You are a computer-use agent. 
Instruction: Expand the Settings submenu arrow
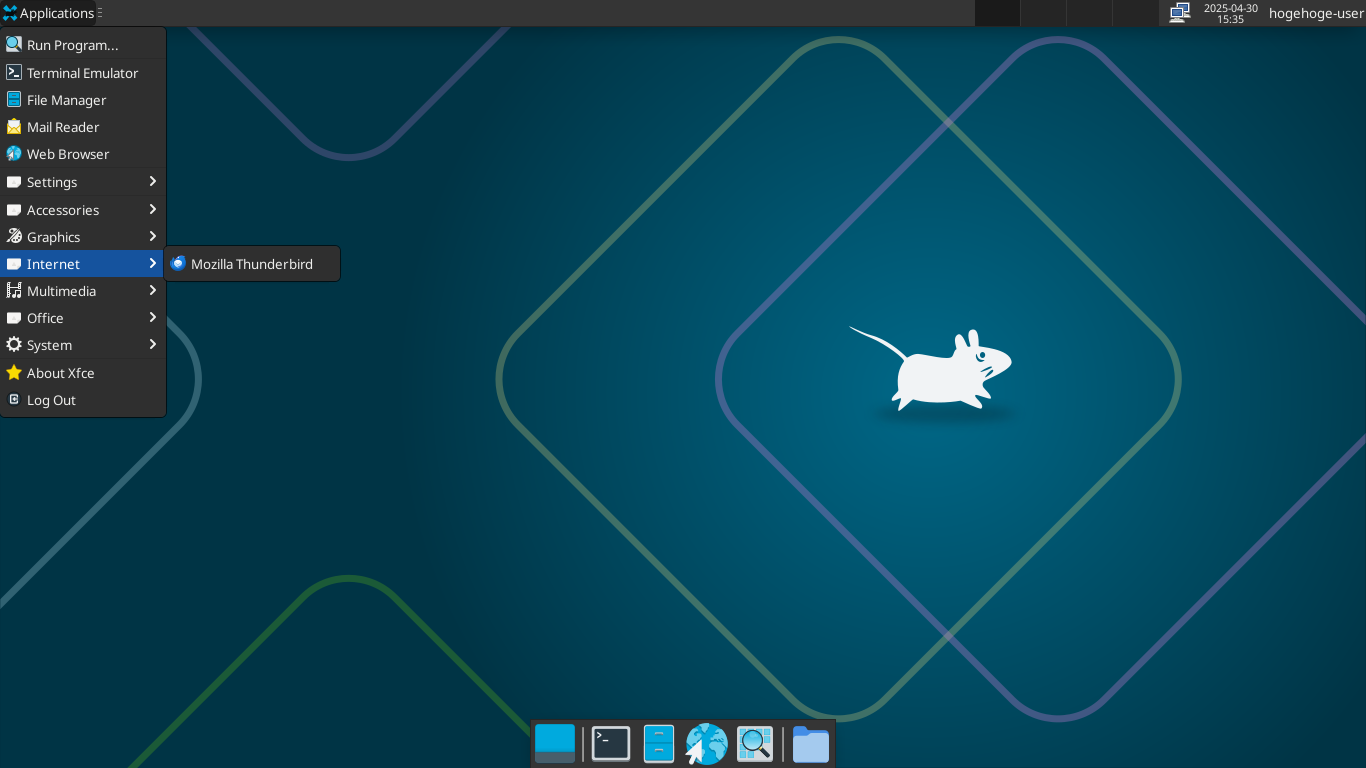point(153,181)
